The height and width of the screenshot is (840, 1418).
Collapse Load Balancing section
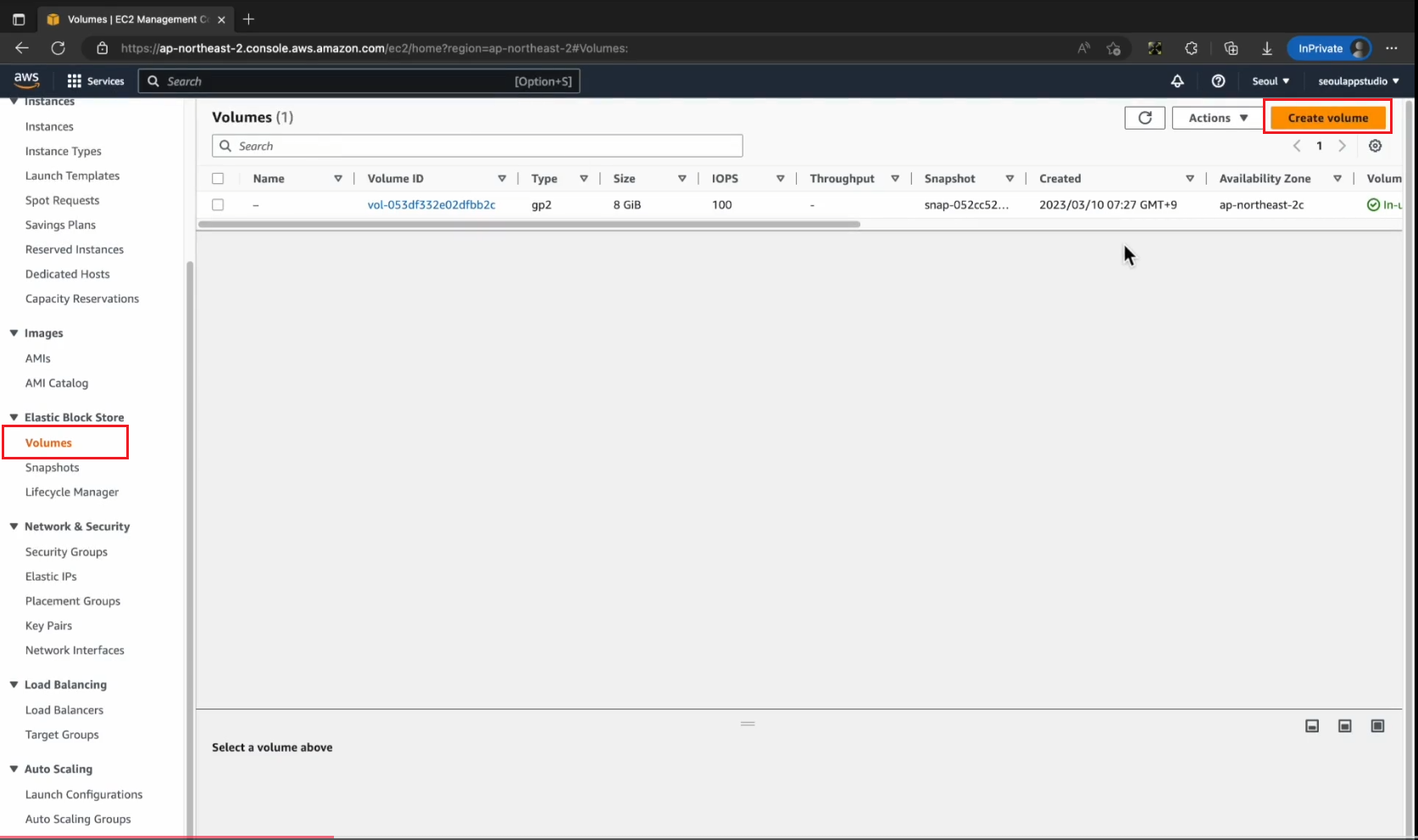[x=14, y=685]
